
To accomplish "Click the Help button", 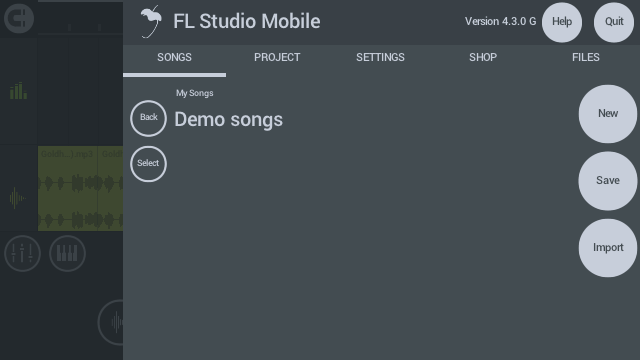I will coord(562,22).
